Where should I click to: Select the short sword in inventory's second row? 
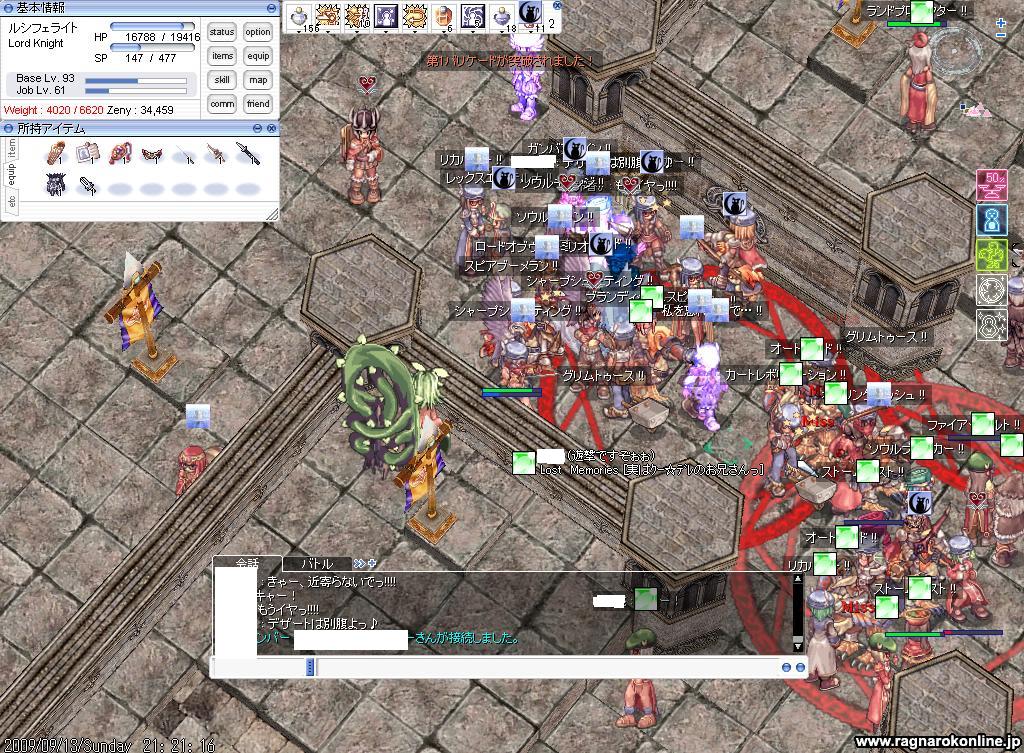(88, 185)
